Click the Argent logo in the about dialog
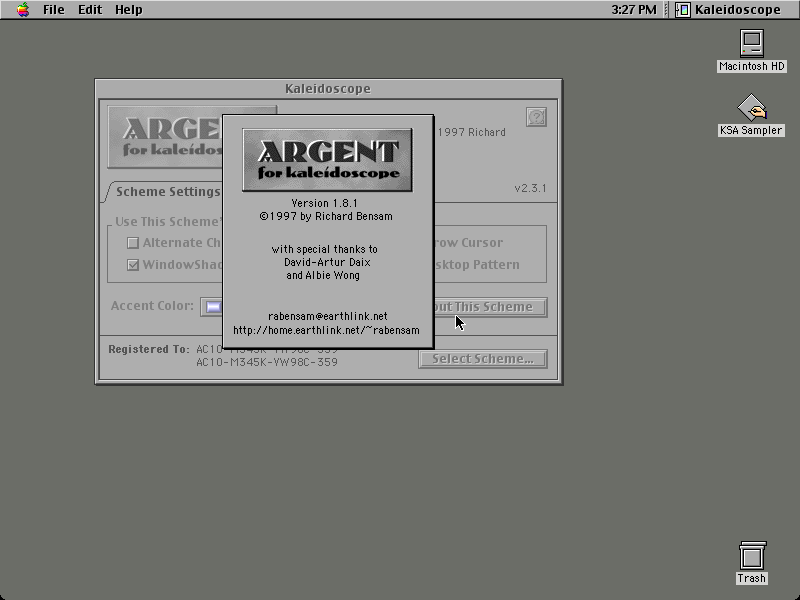Viewport: 800px width, 600px height. tap(328, 160)
